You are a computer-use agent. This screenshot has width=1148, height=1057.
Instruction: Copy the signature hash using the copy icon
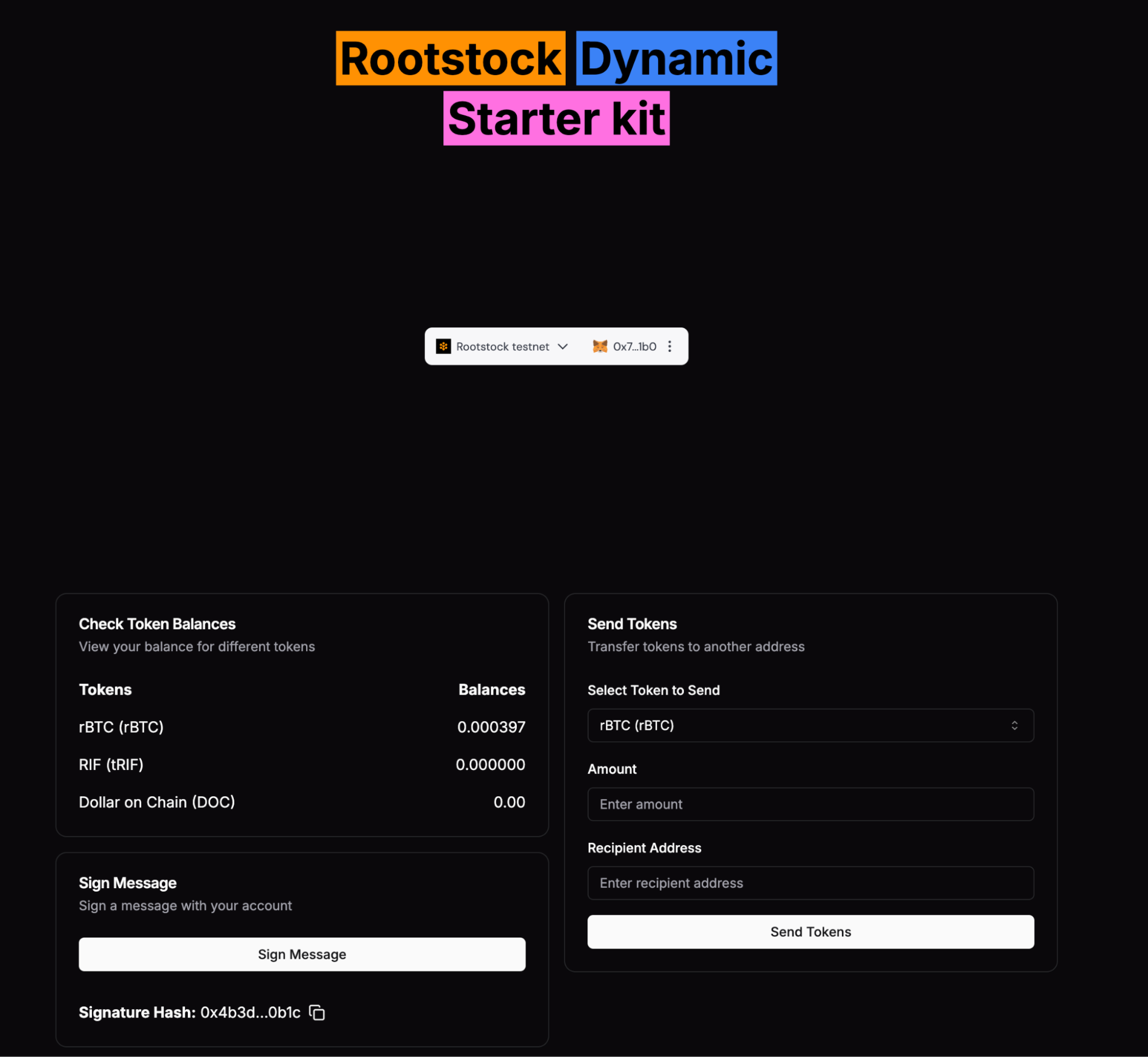click(x=316, y=1012)
